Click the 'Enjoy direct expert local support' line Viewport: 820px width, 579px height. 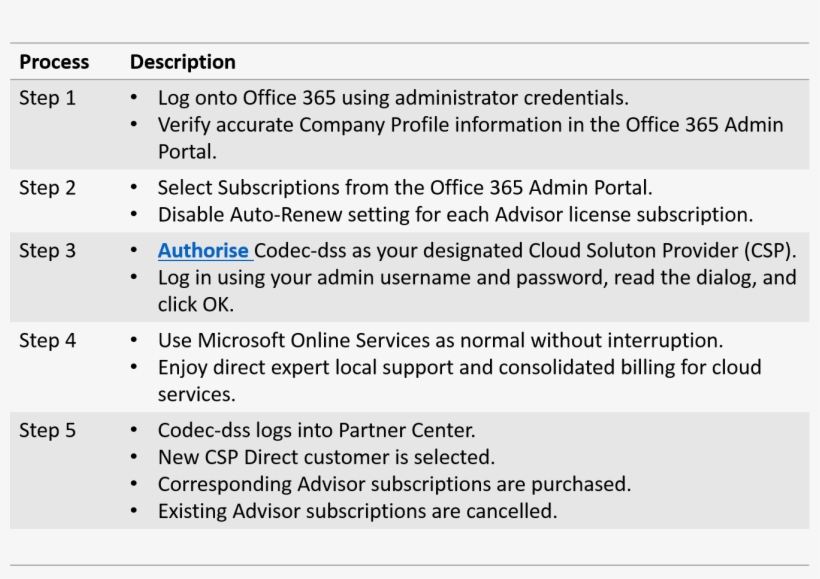tap(459, 367)
